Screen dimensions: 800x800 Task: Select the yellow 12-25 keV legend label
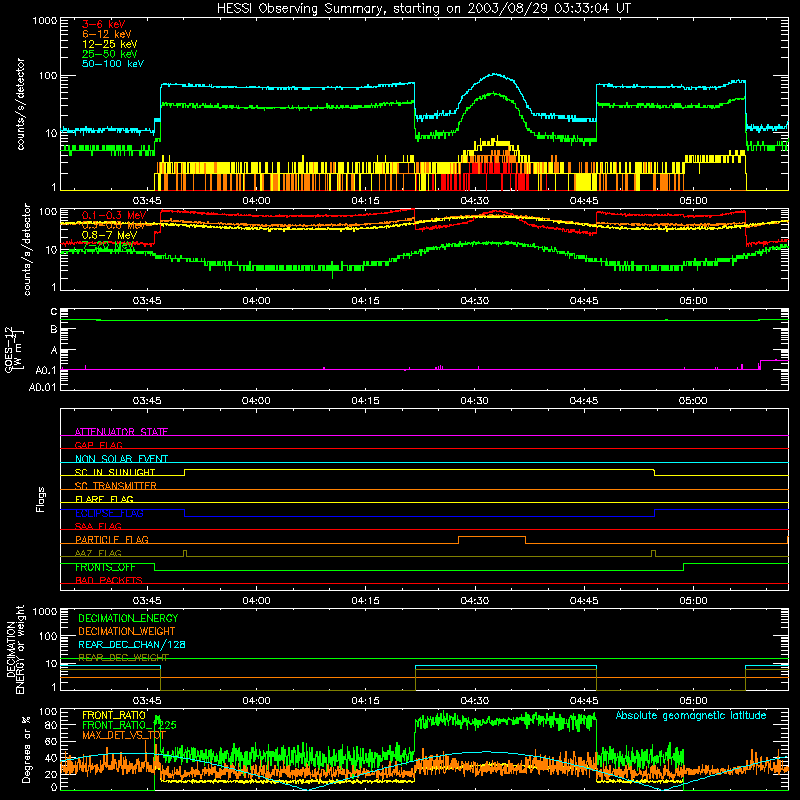click(110, 44)
